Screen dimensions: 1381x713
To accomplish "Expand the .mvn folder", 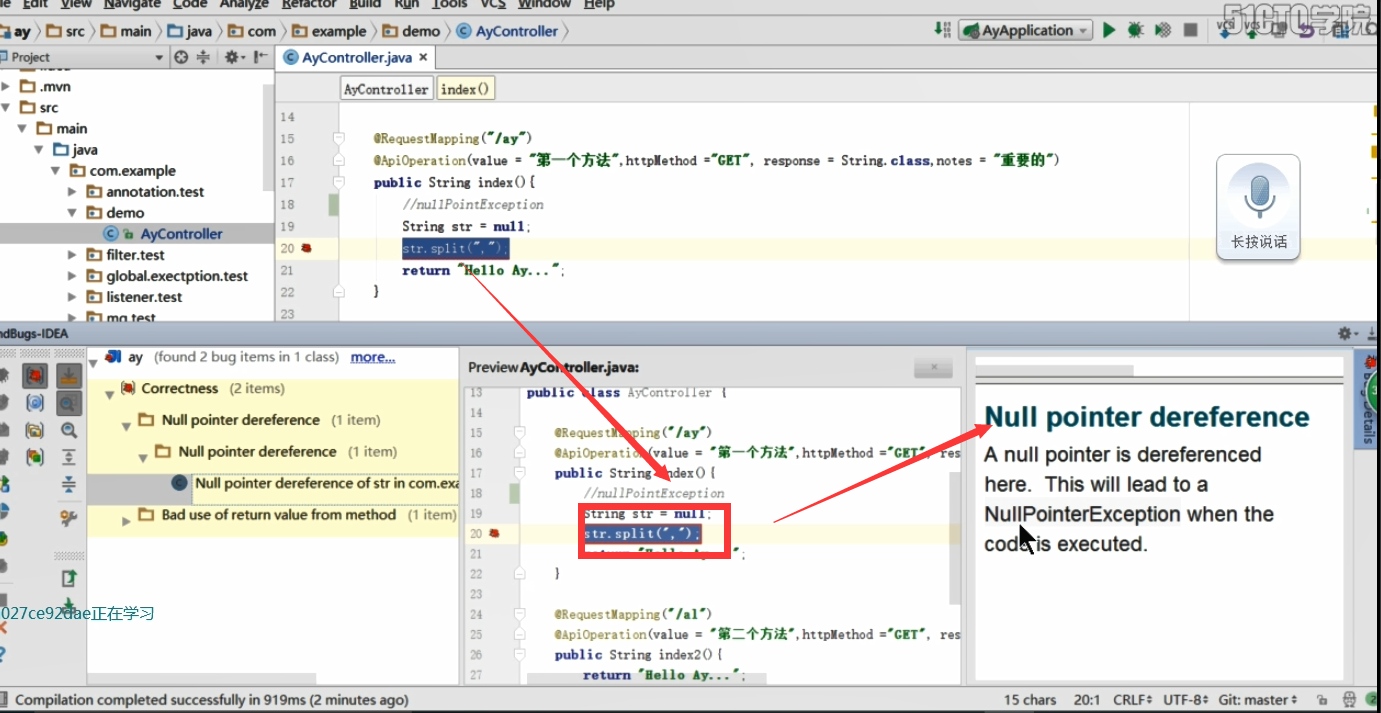I will pyautogui.click(x=6, y=86).
